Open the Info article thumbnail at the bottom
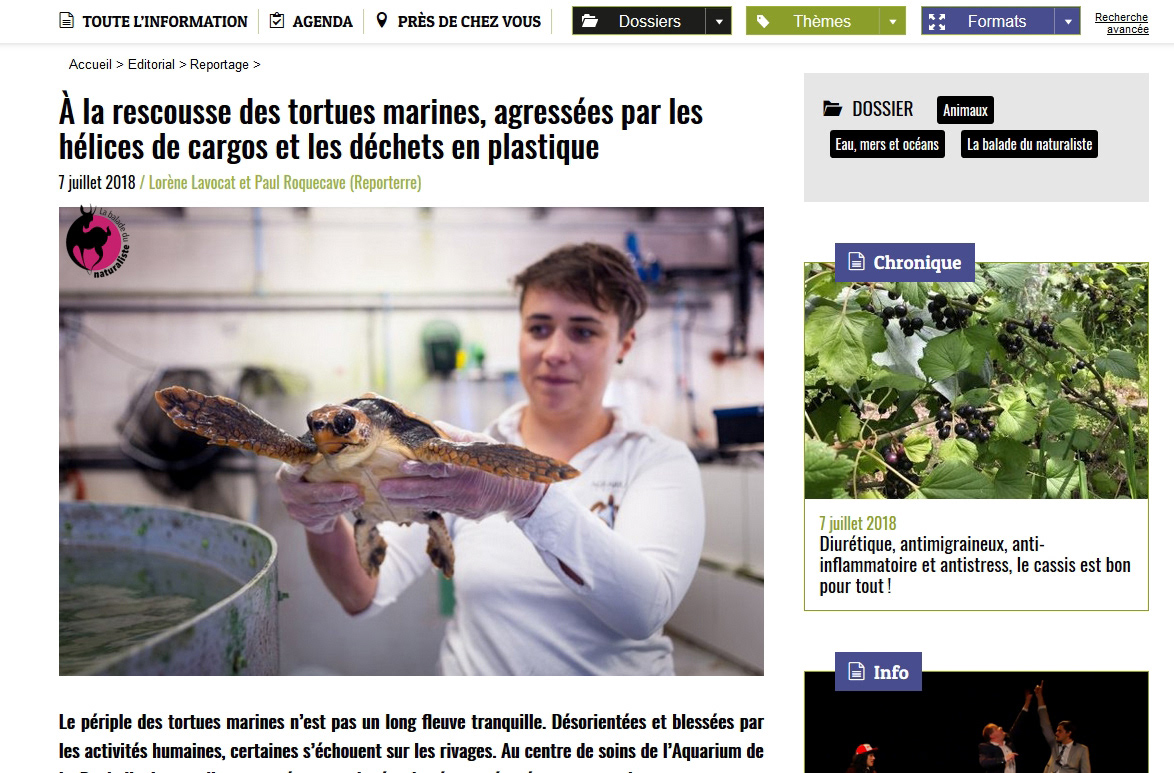This screenshot has height=773, width=1174. (x=976, y=722)
